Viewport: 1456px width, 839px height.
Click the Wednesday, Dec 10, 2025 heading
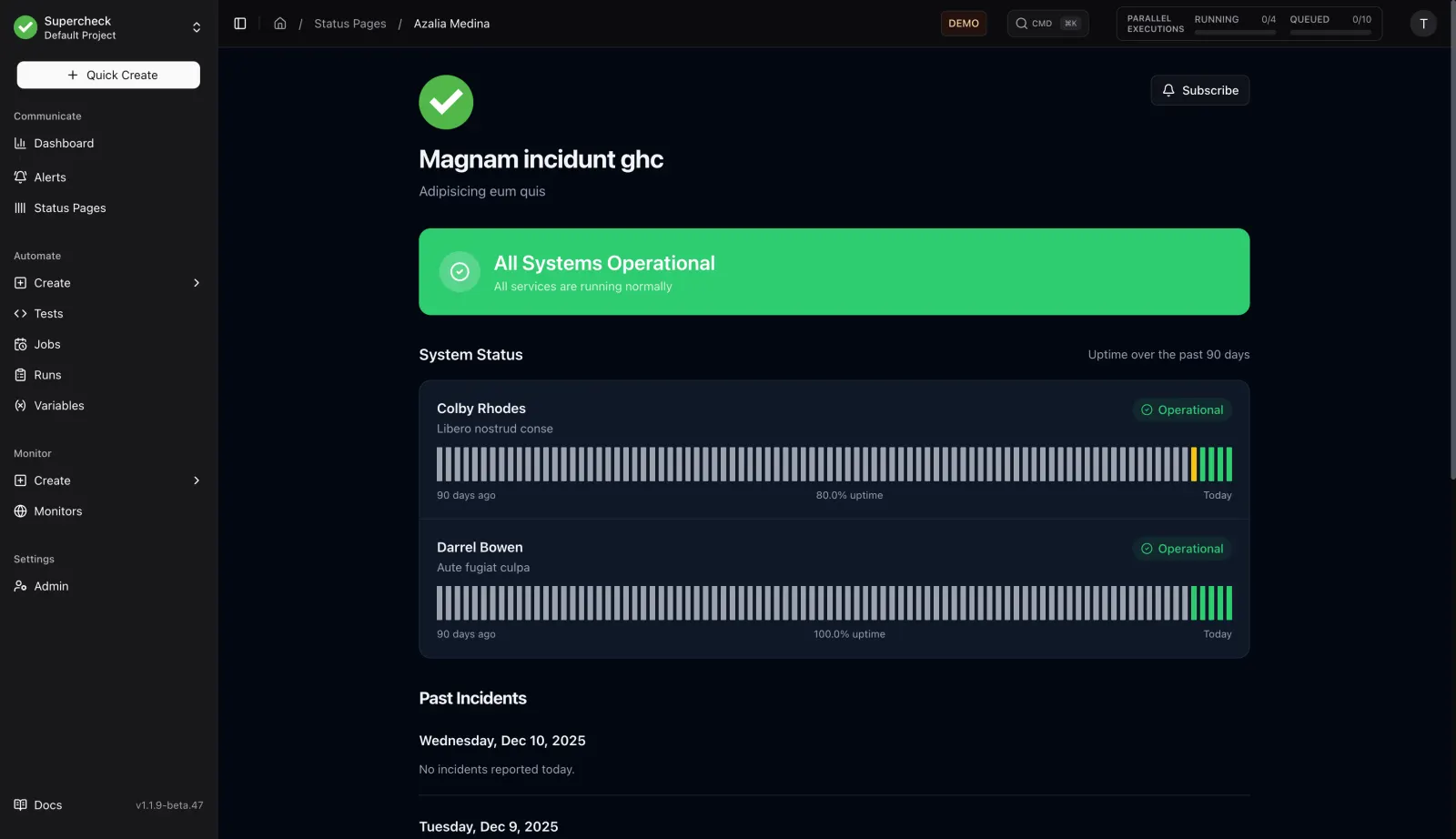[502, 741]
